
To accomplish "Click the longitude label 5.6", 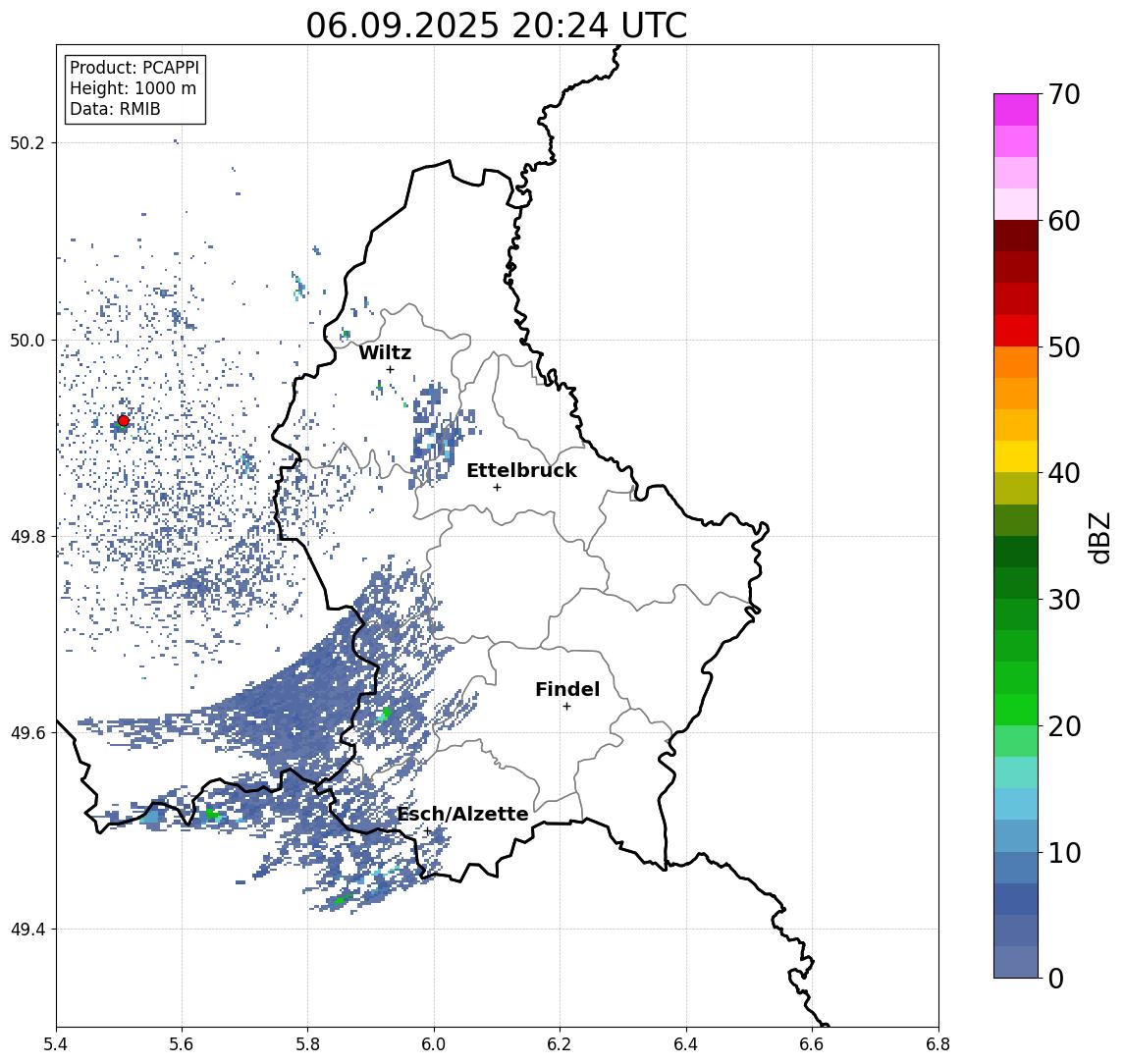I will pos(182,1044).
